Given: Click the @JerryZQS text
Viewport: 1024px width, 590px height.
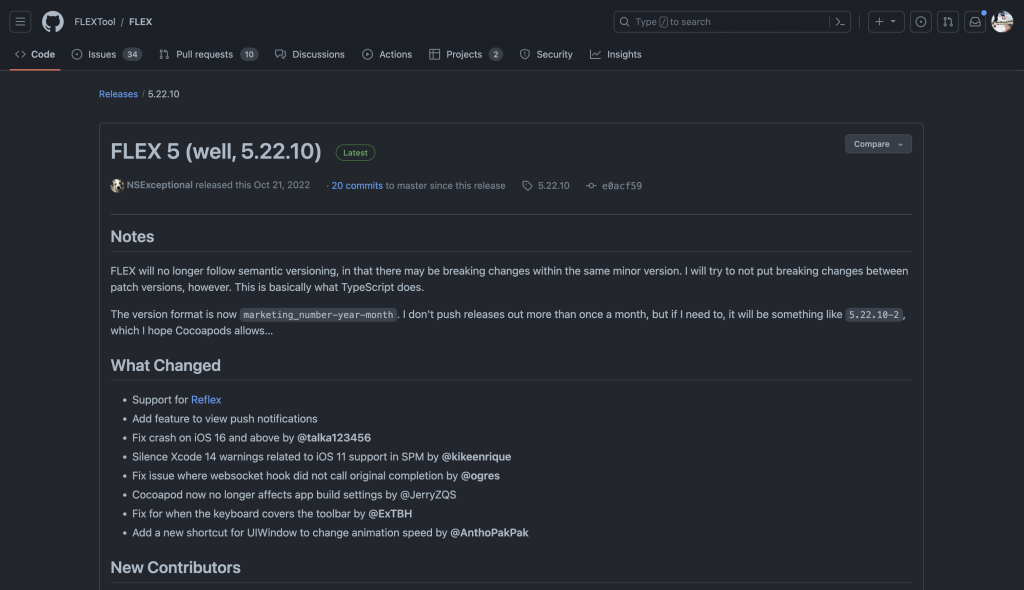Looking at the screenshot, I should 428,494.
